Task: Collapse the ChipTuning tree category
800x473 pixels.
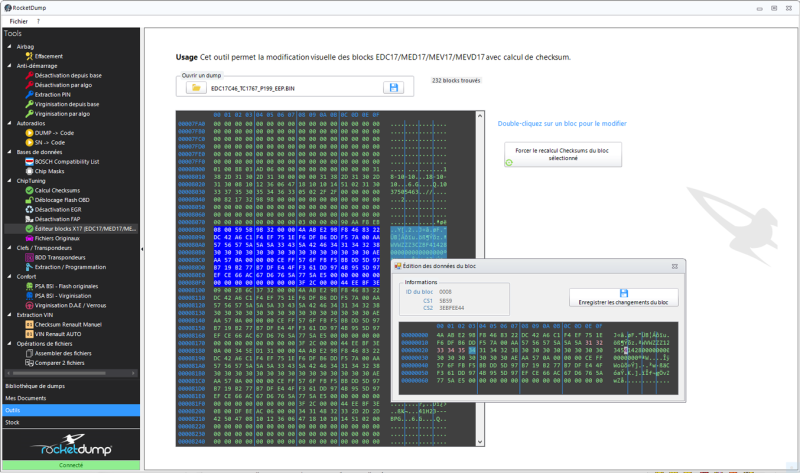Action: (x=10, y=180)
